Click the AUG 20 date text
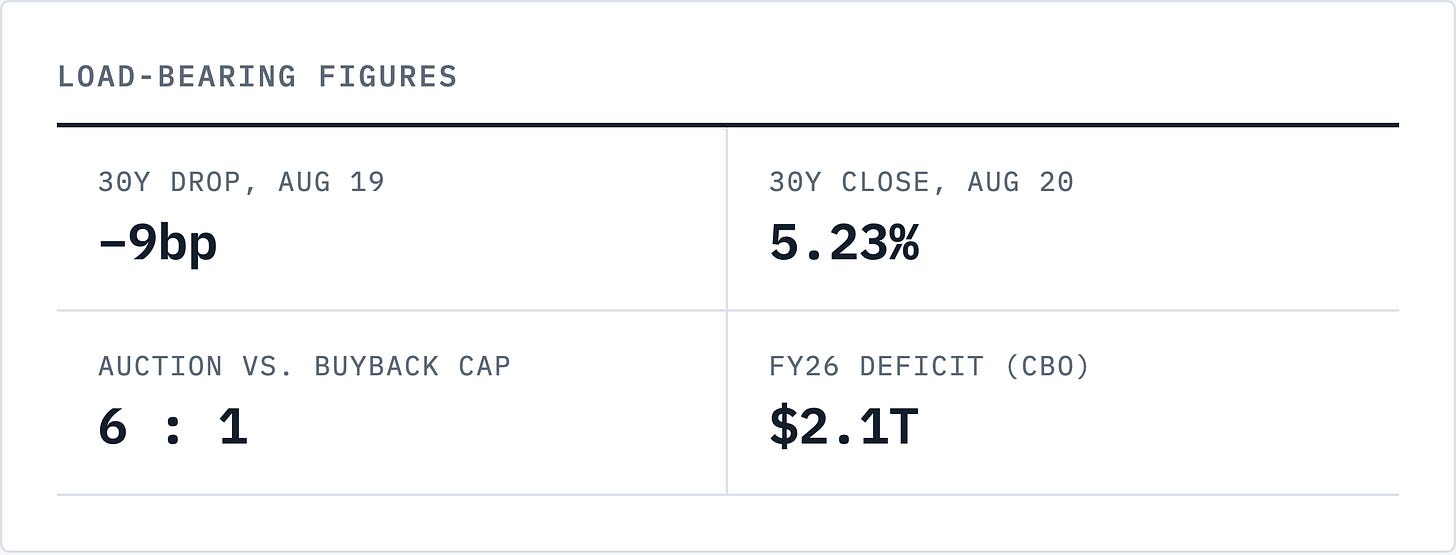1456x555 pixels. [1020, 182]
